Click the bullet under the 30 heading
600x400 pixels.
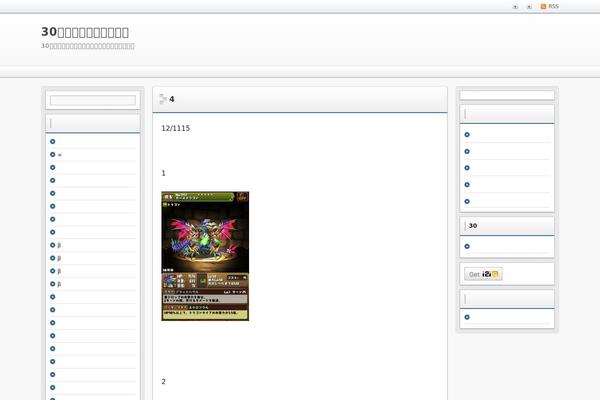[x=467, y=247]
